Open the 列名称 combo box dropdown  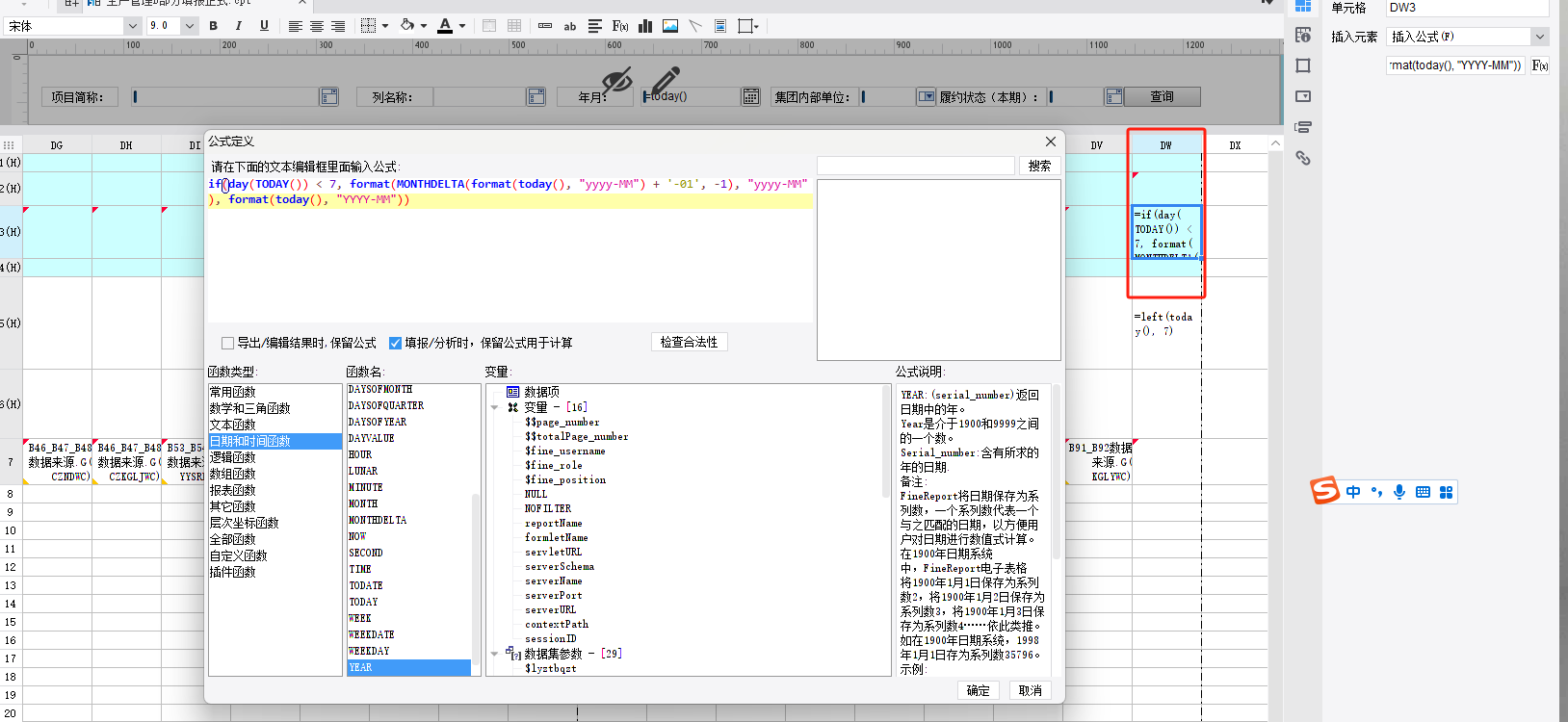(x=536, y=96)
